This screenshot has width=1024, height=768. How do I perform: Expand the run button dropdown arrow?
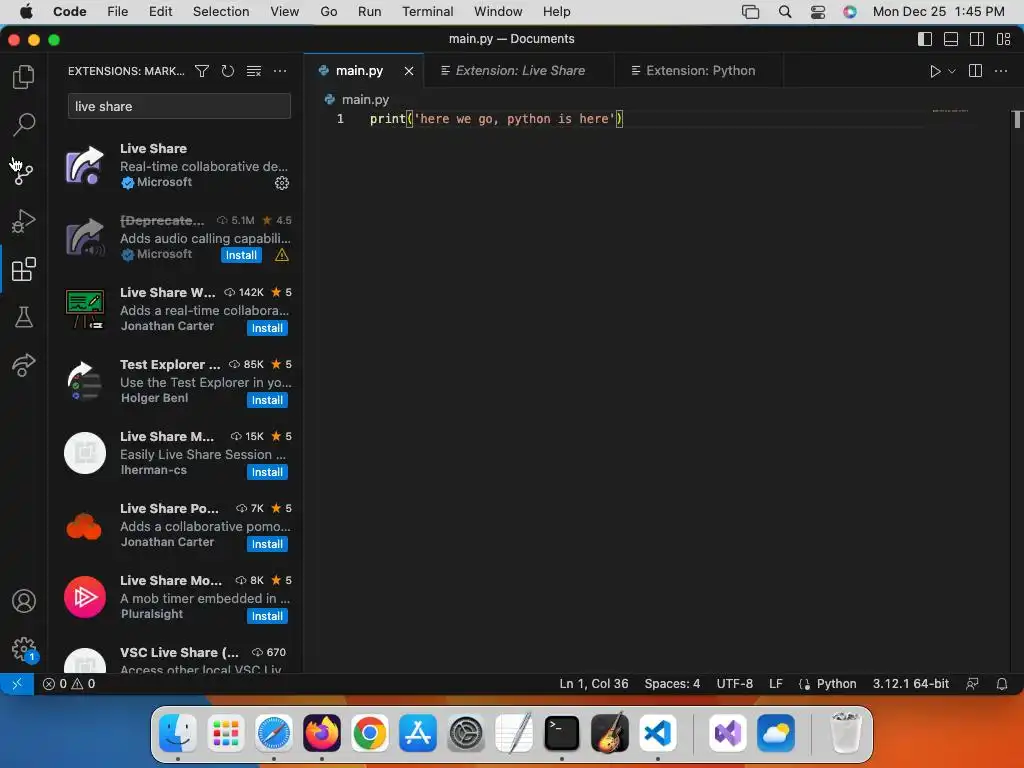coord(952,71)
